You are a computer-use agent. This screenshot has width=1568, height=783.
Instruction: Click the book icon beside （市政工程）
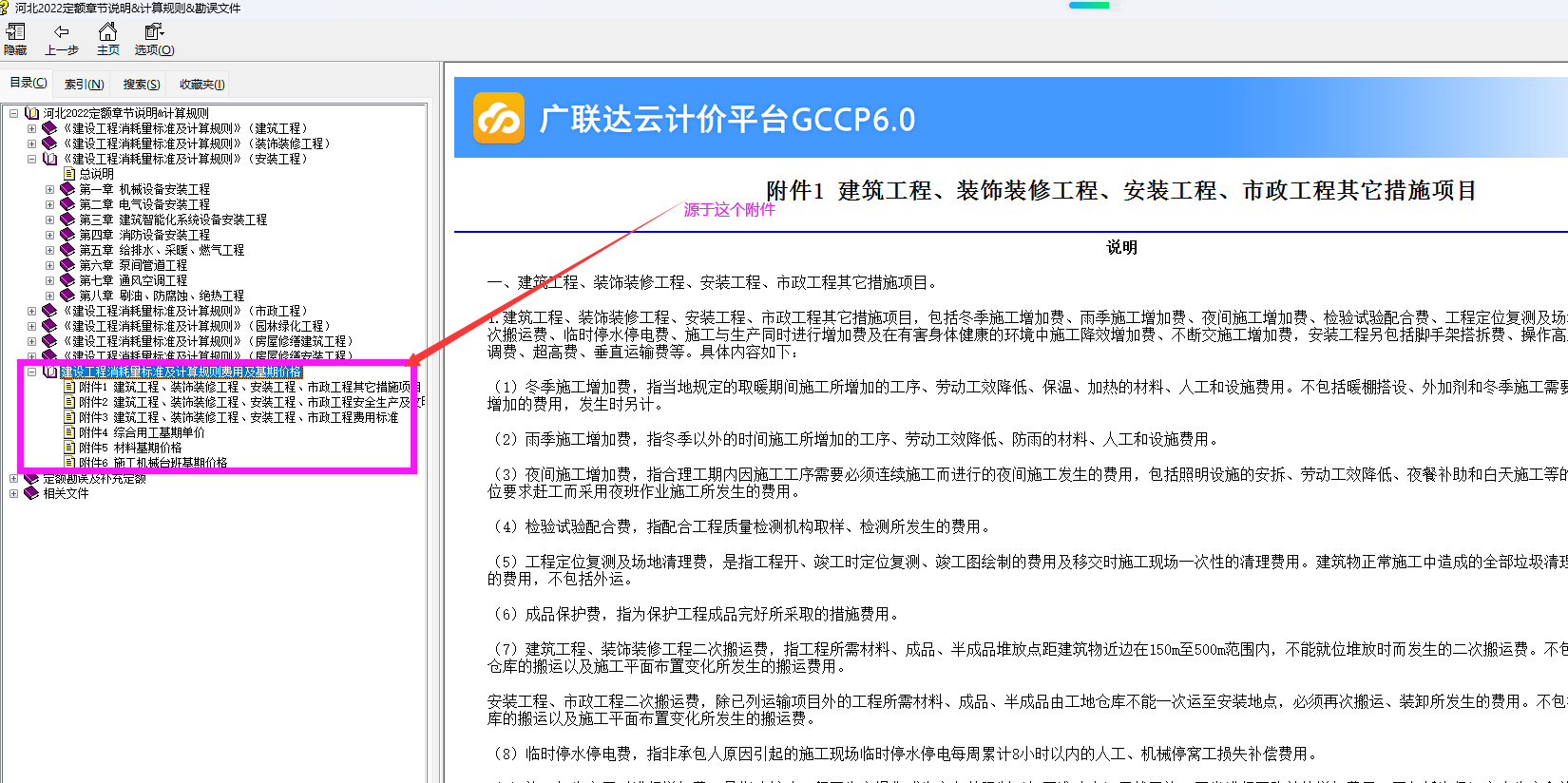[49, 311]
